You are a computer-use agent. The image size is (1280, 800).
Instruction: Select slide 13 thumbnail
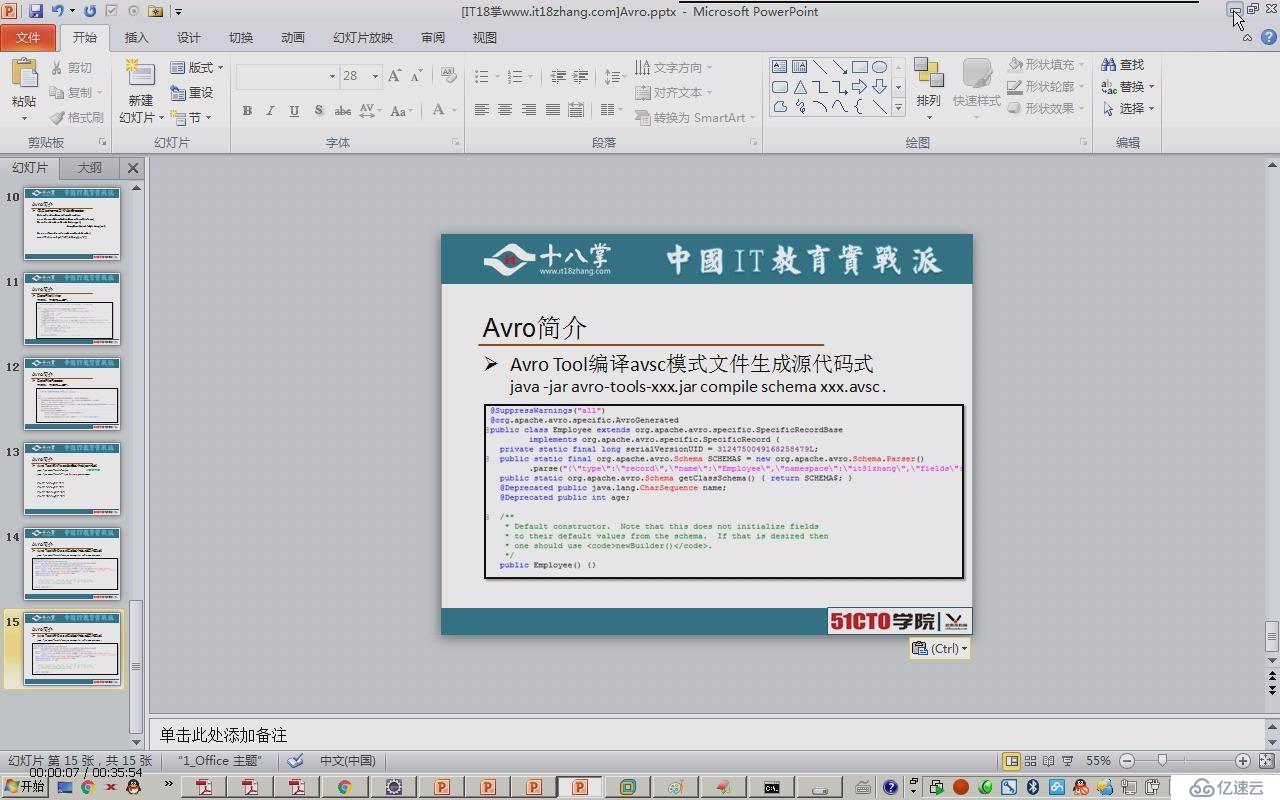click(72, 479)
